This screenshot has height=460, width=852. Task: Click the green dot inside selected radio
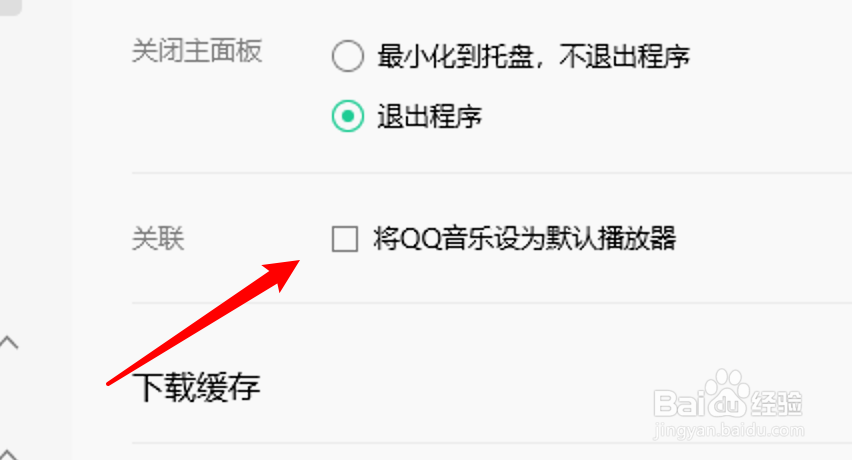pyautogui.click(x=348, y=116)
